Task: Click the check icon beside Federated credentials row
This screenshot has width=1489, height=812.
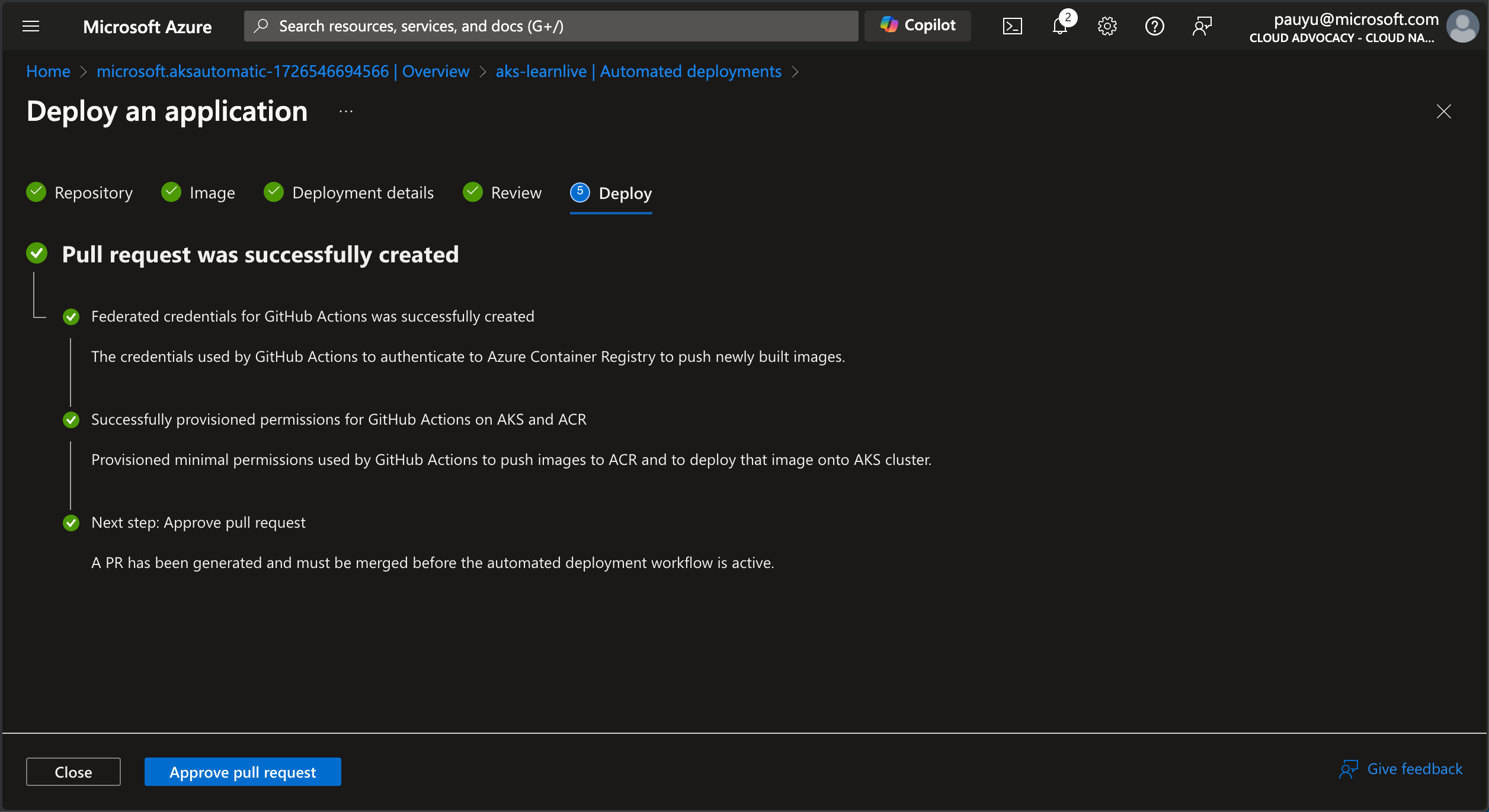Action: 71,317
